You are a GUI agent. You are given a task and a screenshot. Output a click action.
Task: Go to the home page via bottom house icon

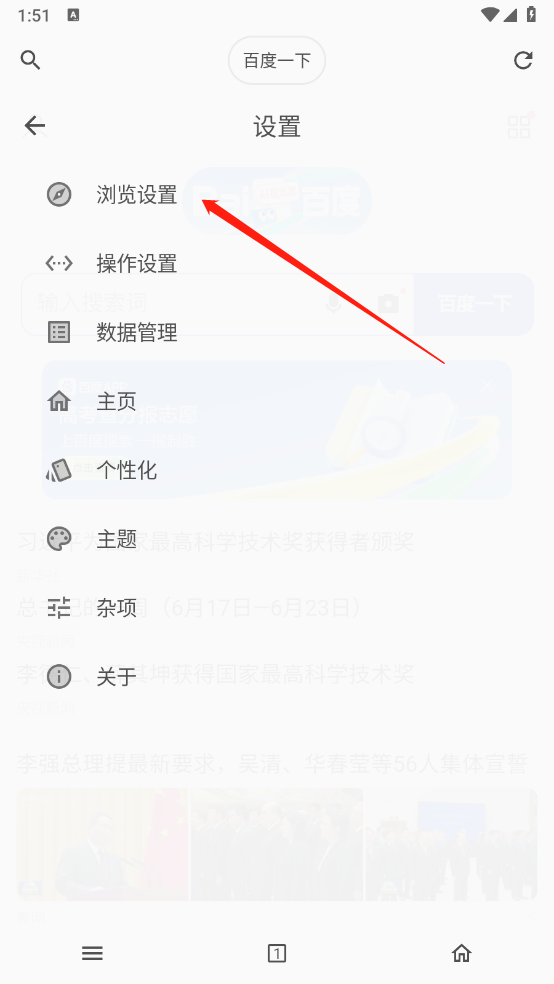click(461, 953)
